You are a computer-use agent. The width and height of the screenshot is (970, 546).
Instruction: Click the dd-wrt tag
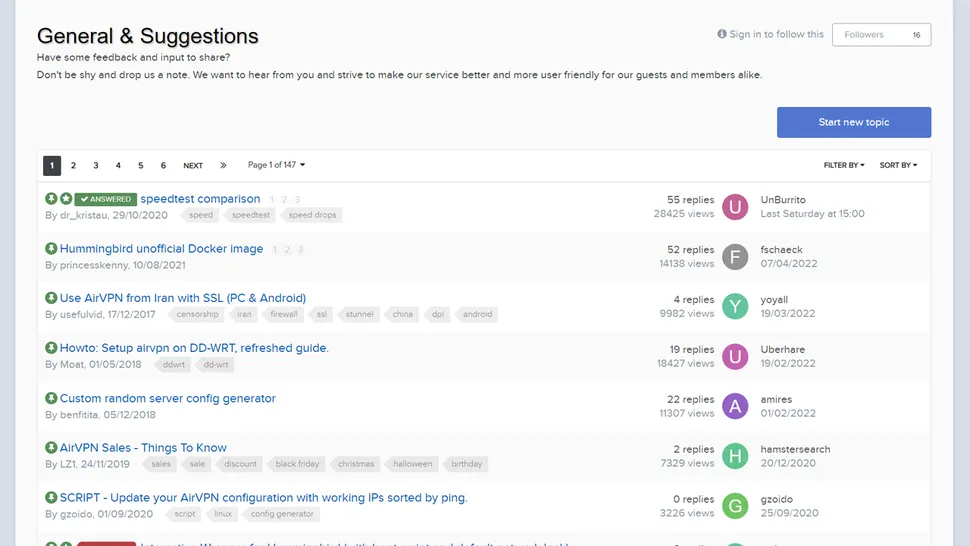pos(215,364)
